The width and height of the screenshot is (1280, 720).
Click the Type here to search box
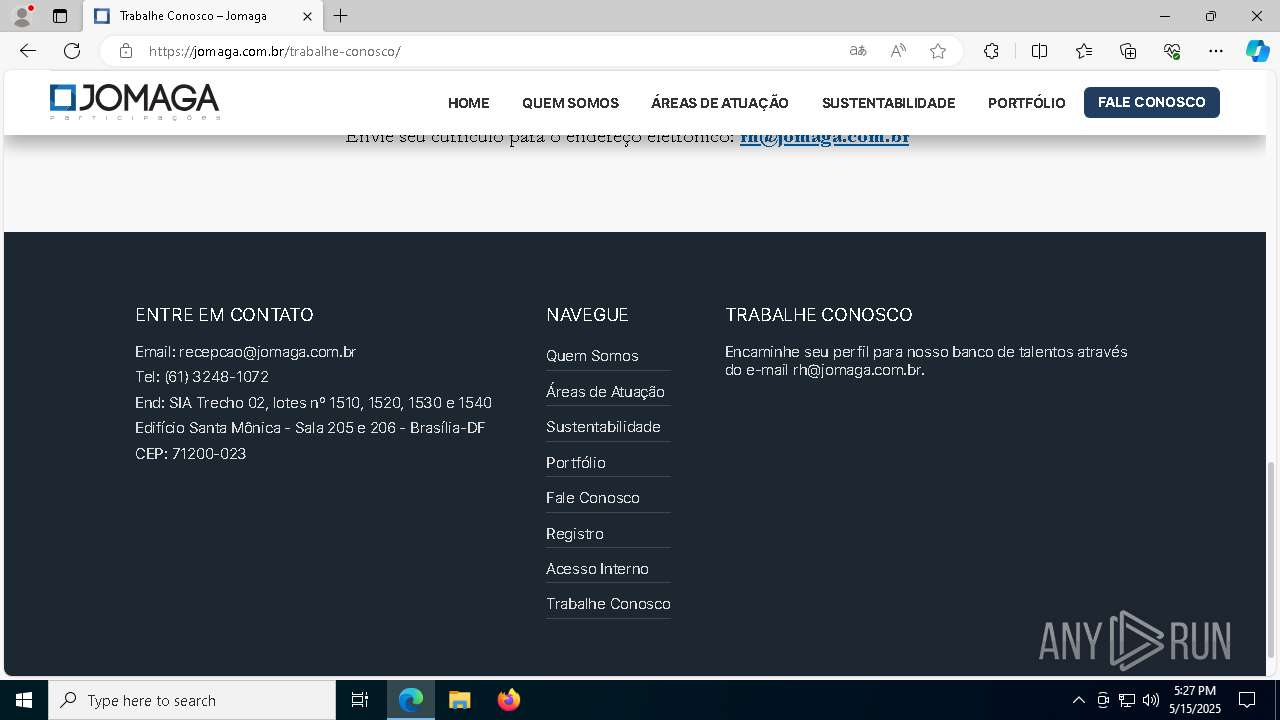[x=192, y=700]
